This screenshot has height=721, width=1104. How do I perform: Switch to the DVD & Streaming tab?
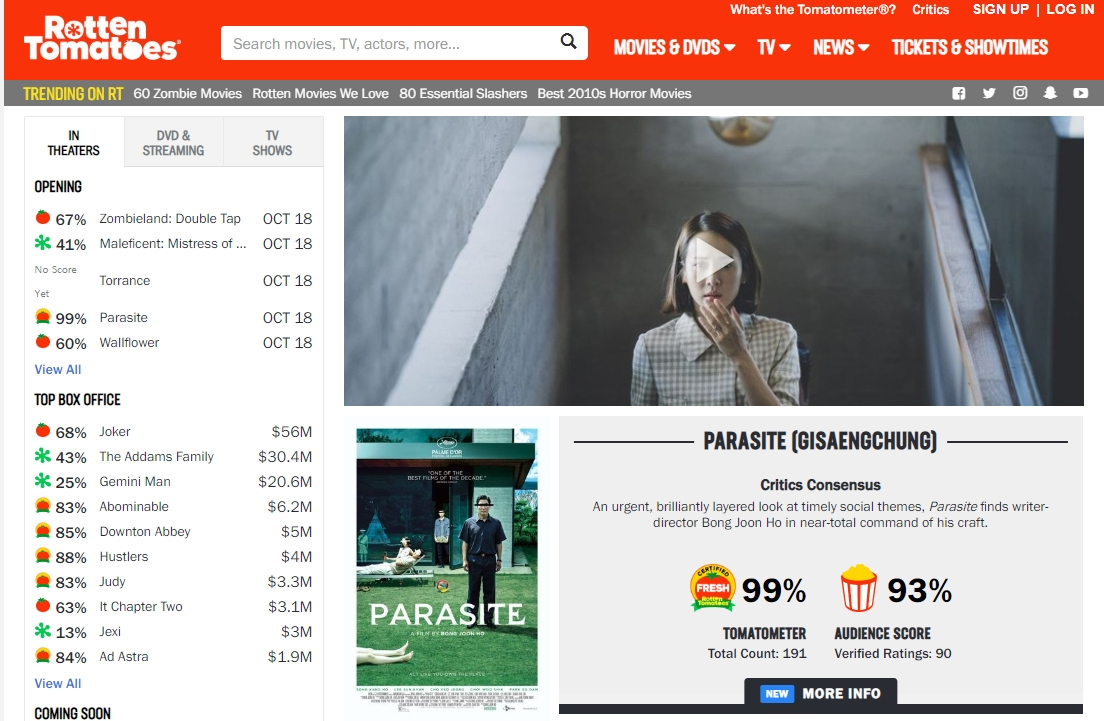click(x=173, y=142)
